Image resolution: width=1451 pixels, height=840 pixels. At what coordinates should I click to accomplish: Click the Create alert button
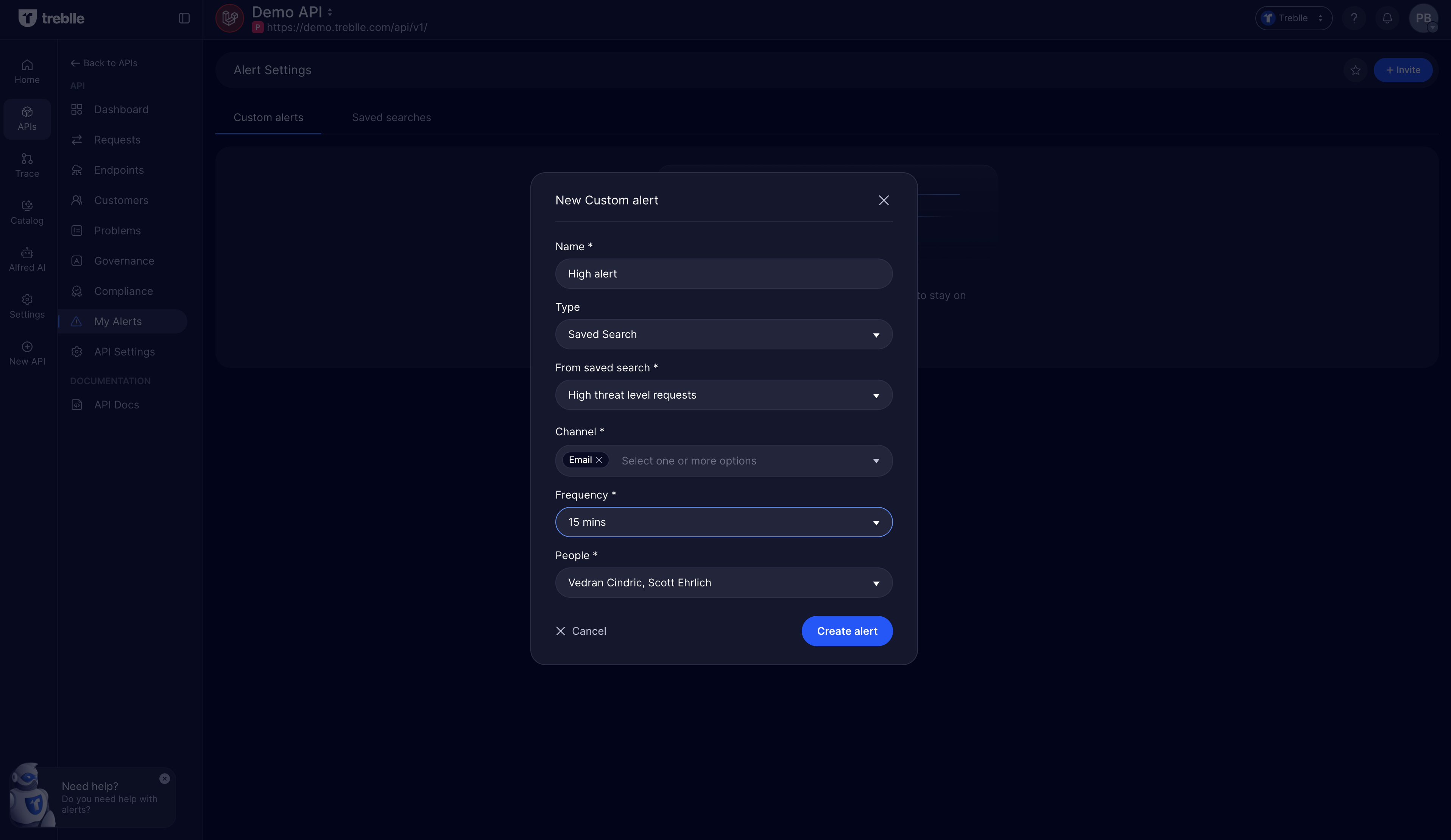[x=846, y=631]
